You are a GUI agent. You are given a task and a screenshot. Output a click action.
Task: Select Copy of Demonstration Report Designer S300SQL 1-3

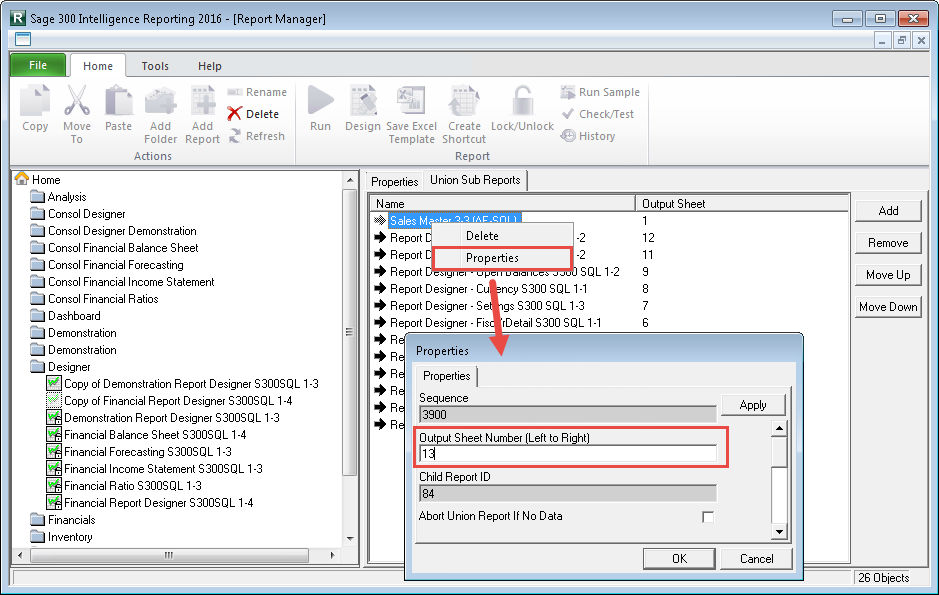click(x=183, y=384)
